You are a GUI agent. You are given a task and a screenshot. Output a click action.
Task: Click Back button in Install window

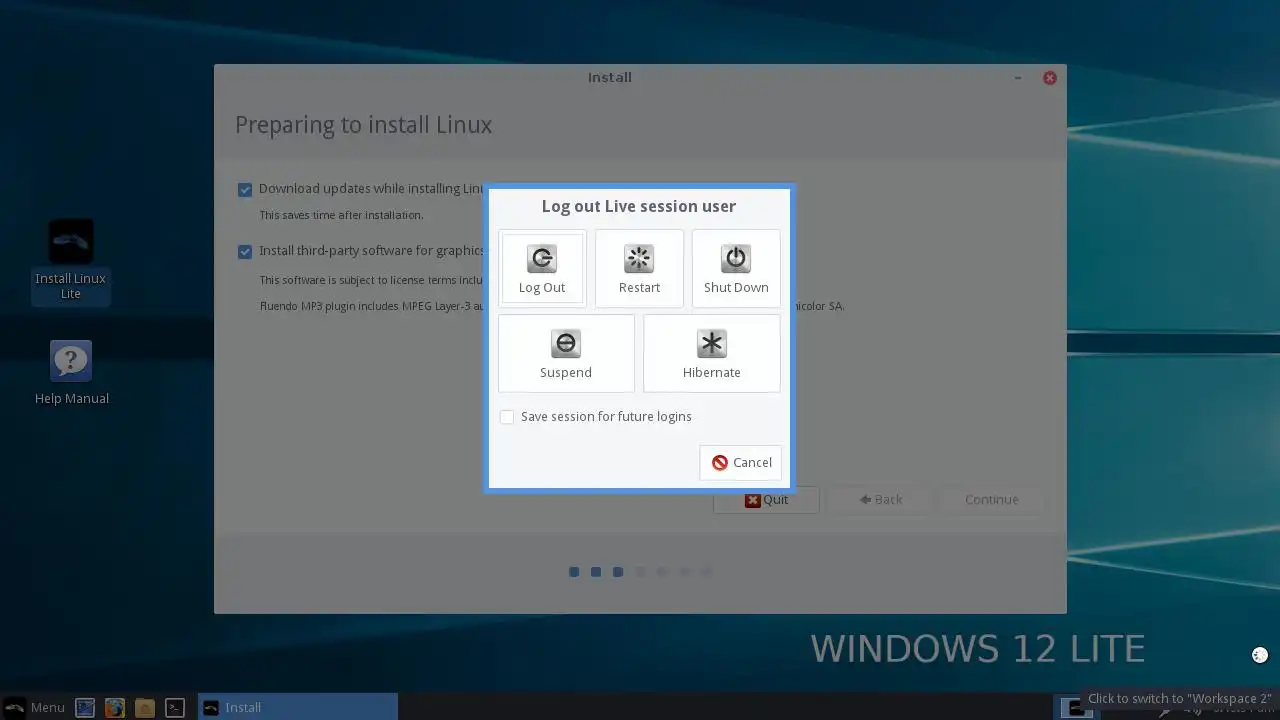click(x=881, y=500)
